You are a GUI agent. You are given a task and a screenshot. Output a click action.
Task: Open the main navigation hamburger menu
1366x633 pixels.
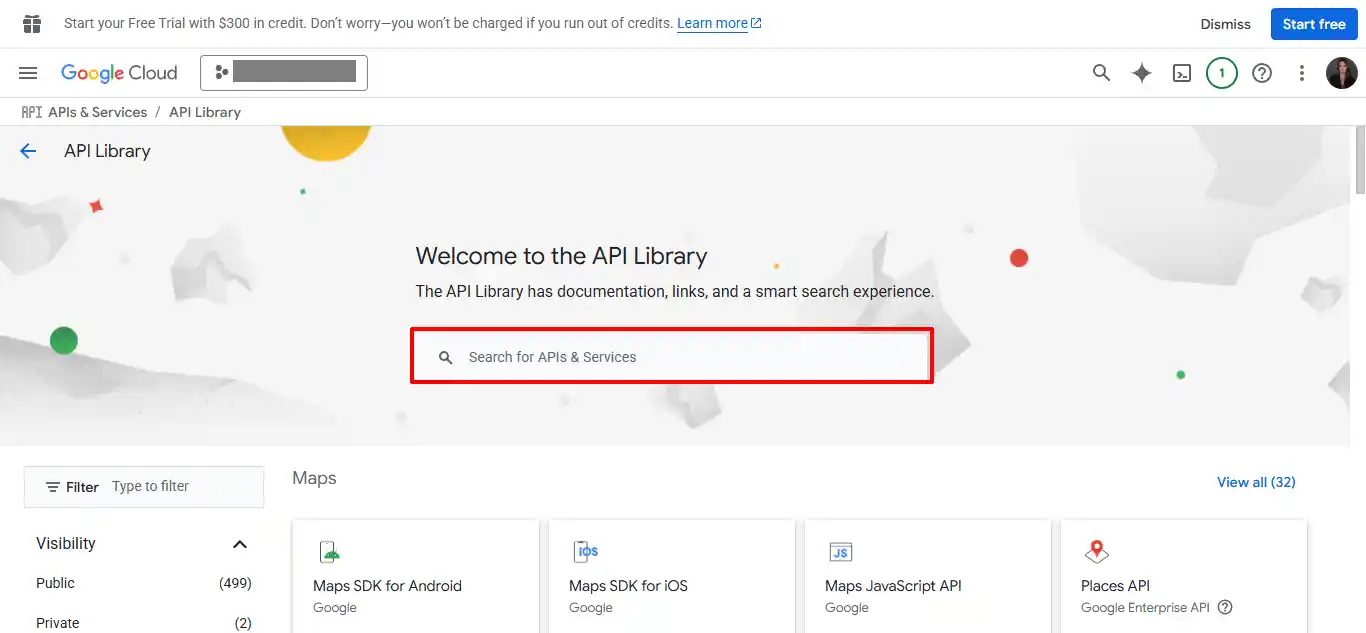pos(28,73)
